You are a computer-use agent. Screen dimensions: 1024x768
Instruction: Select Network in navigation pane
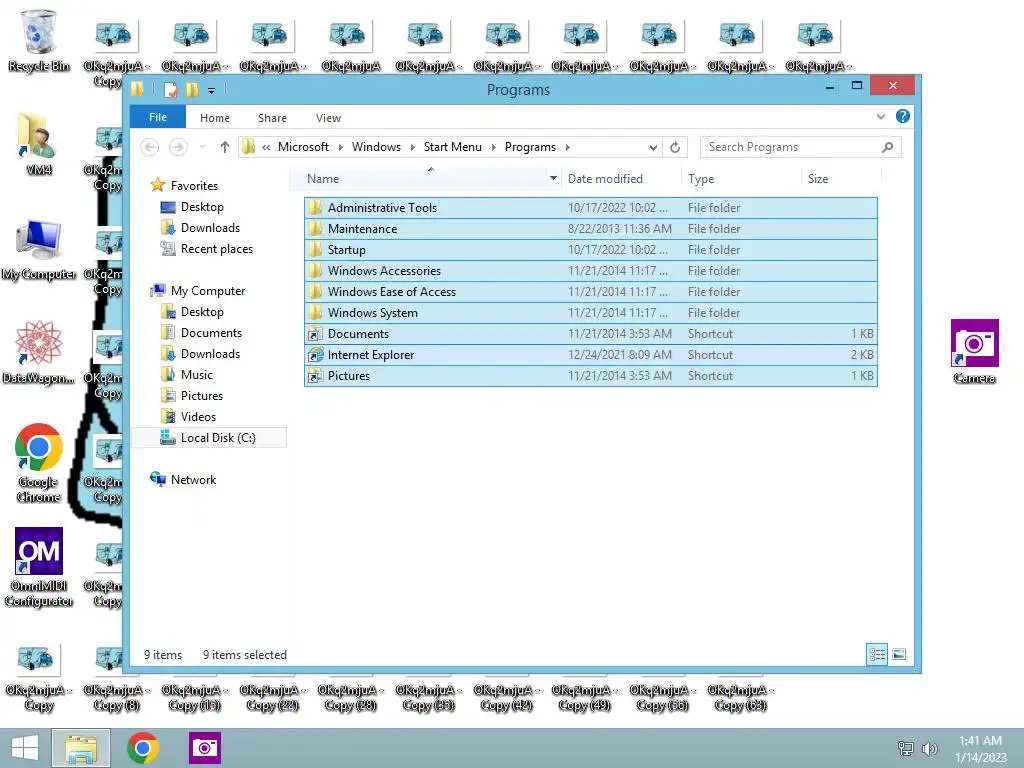coord(193,479)
